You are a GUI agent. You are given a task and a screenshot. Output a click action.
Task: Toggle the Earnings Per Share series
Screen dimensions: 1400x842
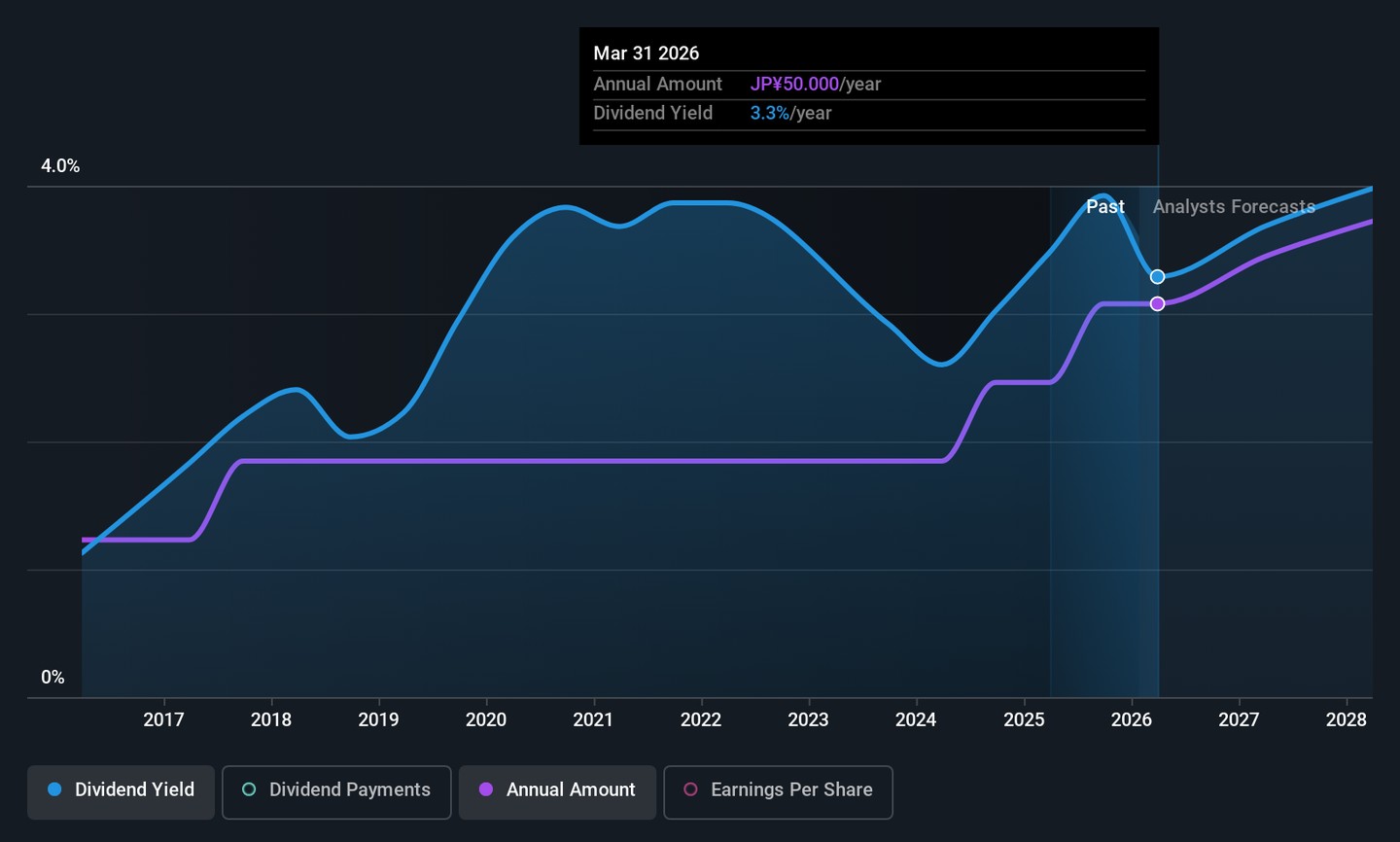pyautogui.click(x=778, y=791)
